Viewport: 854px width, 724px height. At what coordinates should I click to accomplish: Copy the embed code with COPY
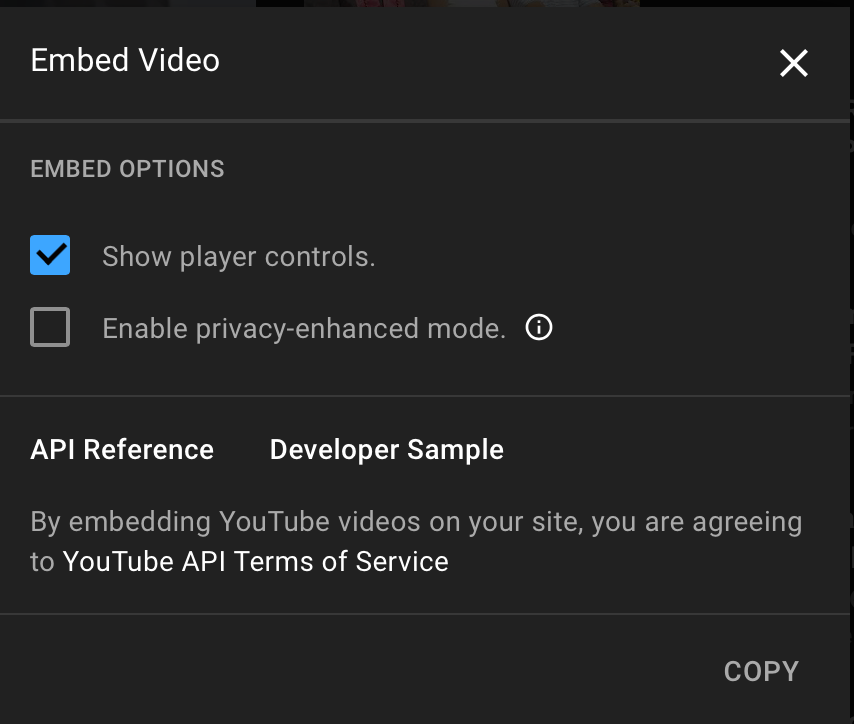coord(761,671)
